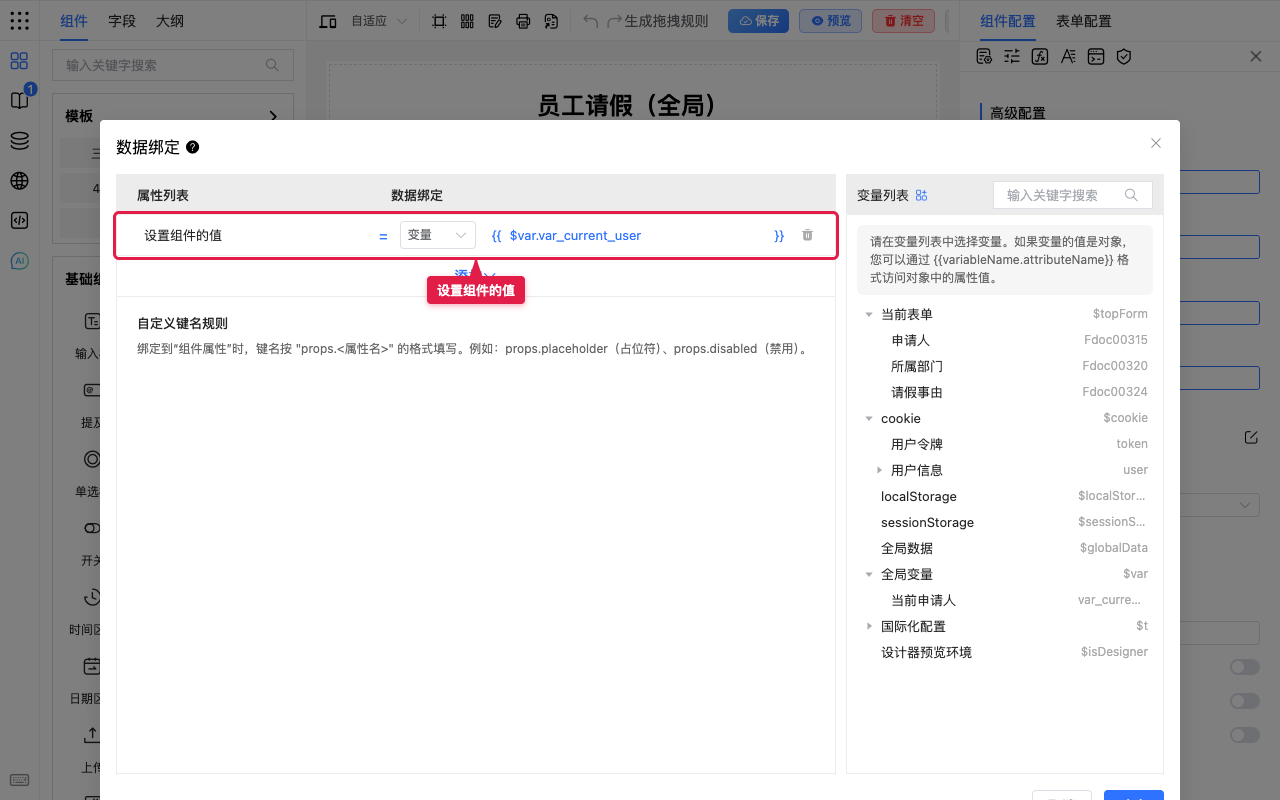Open the code brackets icon in sidebar
Viewport: 1280px width, 800px height.
pyautogui.click(x=19, y=221)
